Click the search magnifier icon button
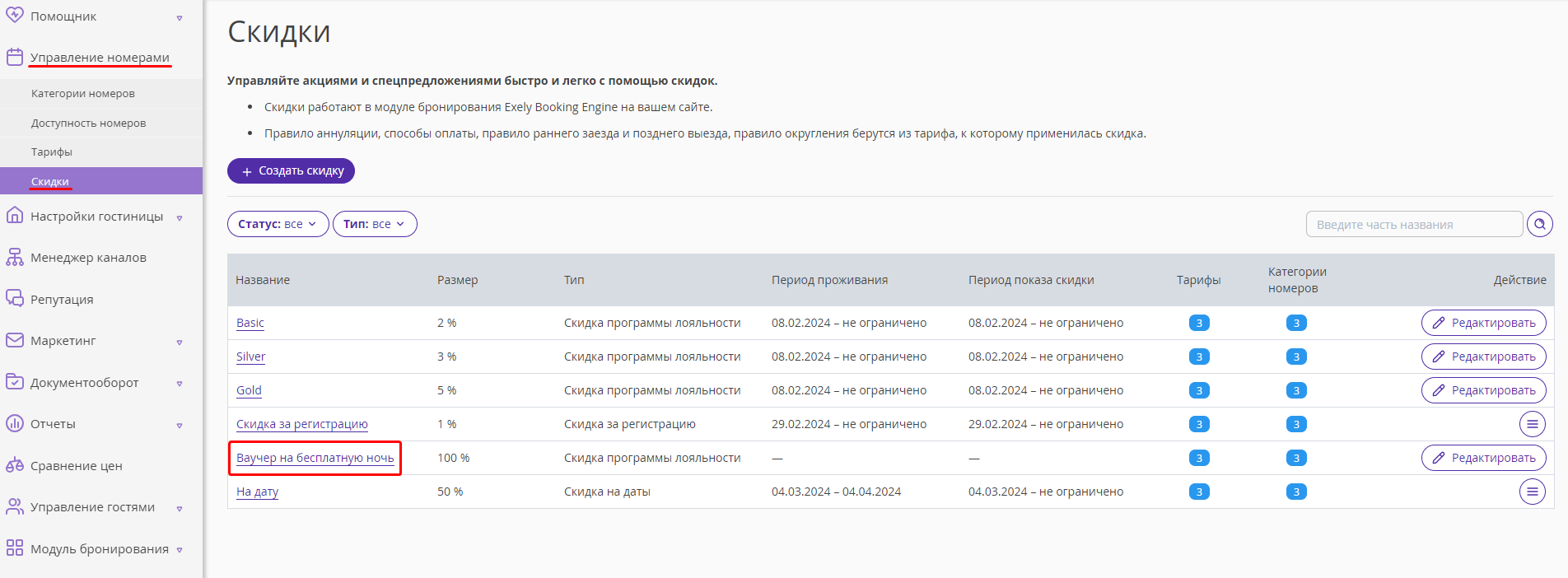1568x578 pixels. (x=1540, y=224)
